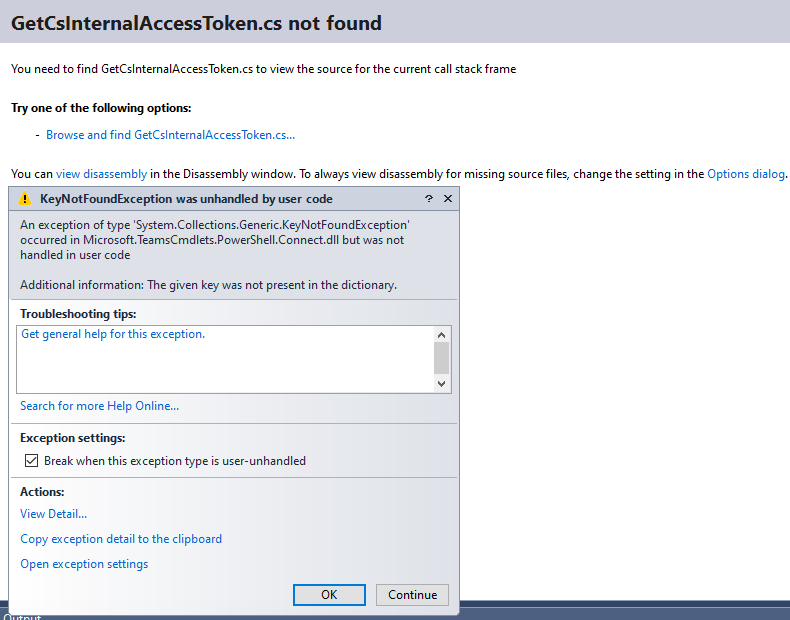Click the Continue button
790x620 pixels.
tap(412, 595)
